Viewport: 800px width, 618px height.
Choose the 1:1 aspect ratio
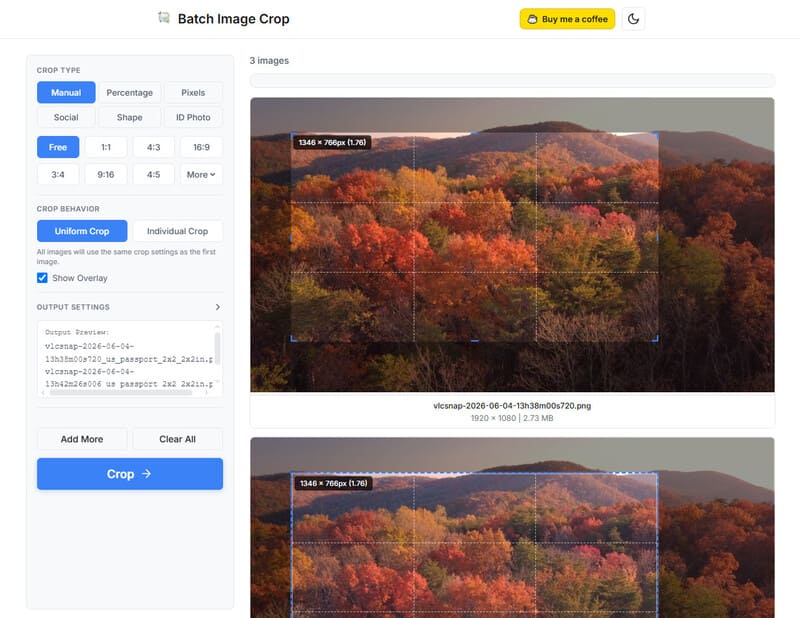coord(106,147)
